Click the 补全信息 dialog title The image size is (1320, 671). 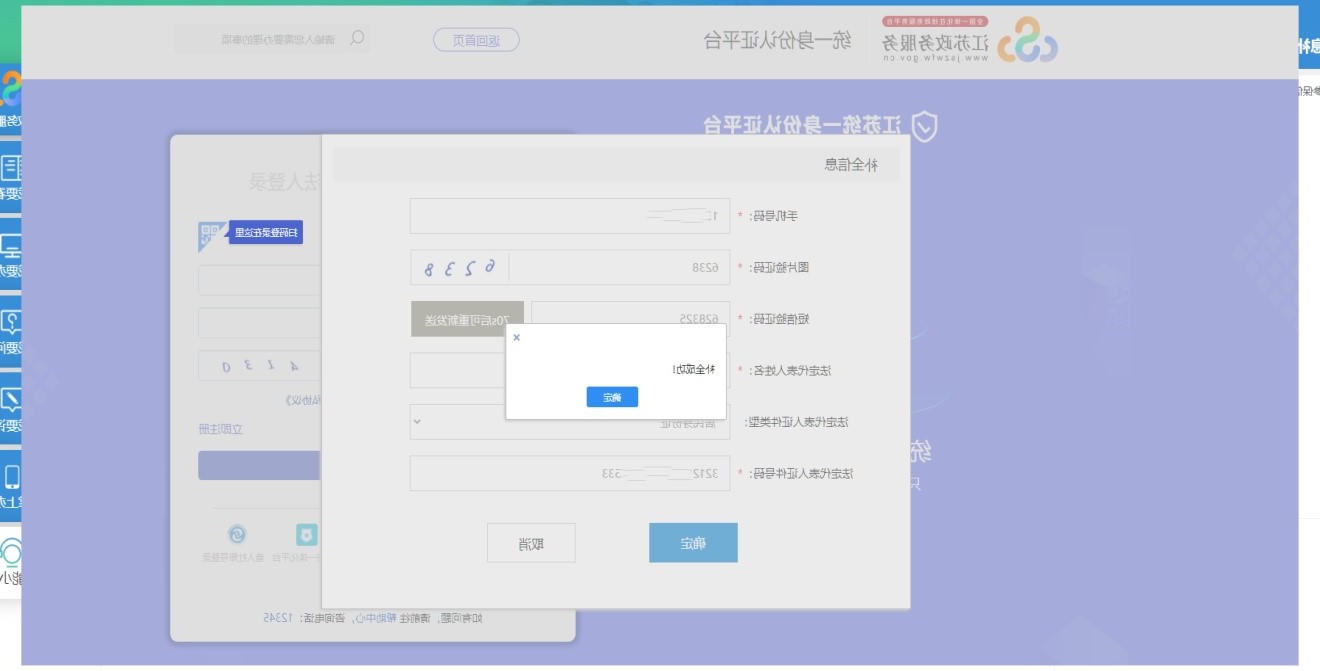tap(851, 165)
